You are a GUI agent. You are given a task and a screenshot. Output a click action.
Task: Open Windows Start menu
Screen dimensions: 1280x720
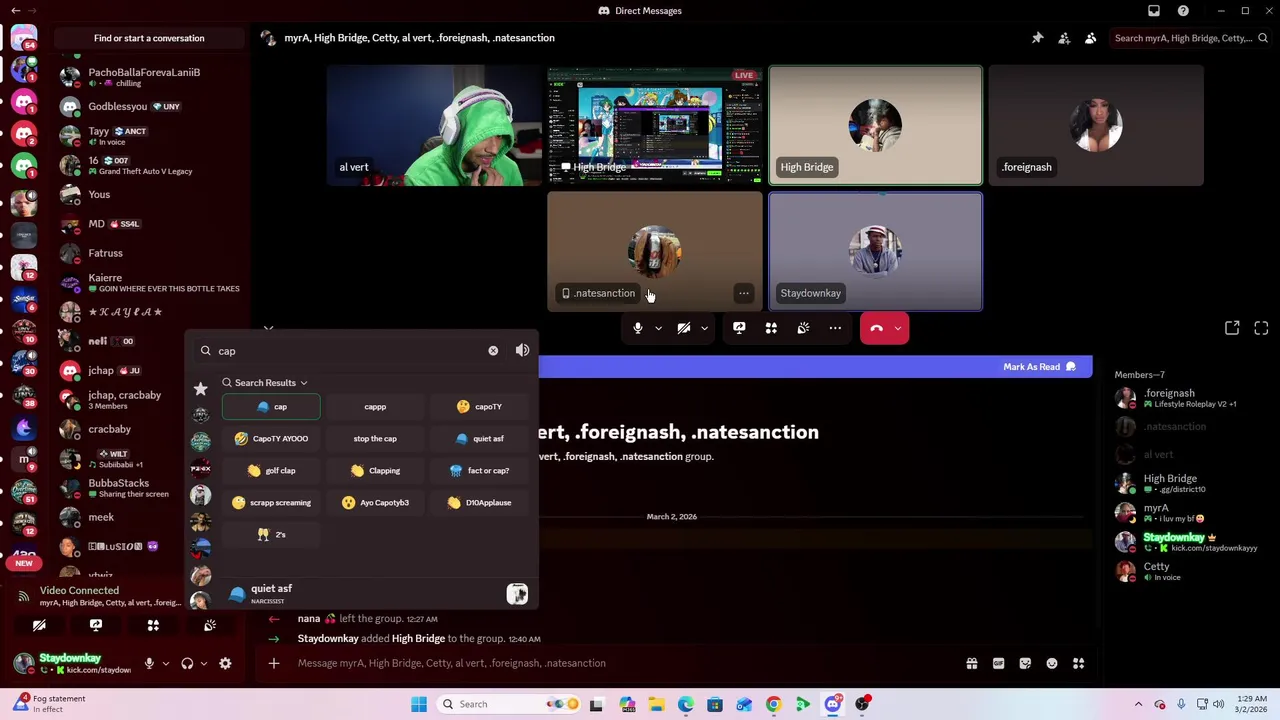pyautogui.click(x=419, y=704)
